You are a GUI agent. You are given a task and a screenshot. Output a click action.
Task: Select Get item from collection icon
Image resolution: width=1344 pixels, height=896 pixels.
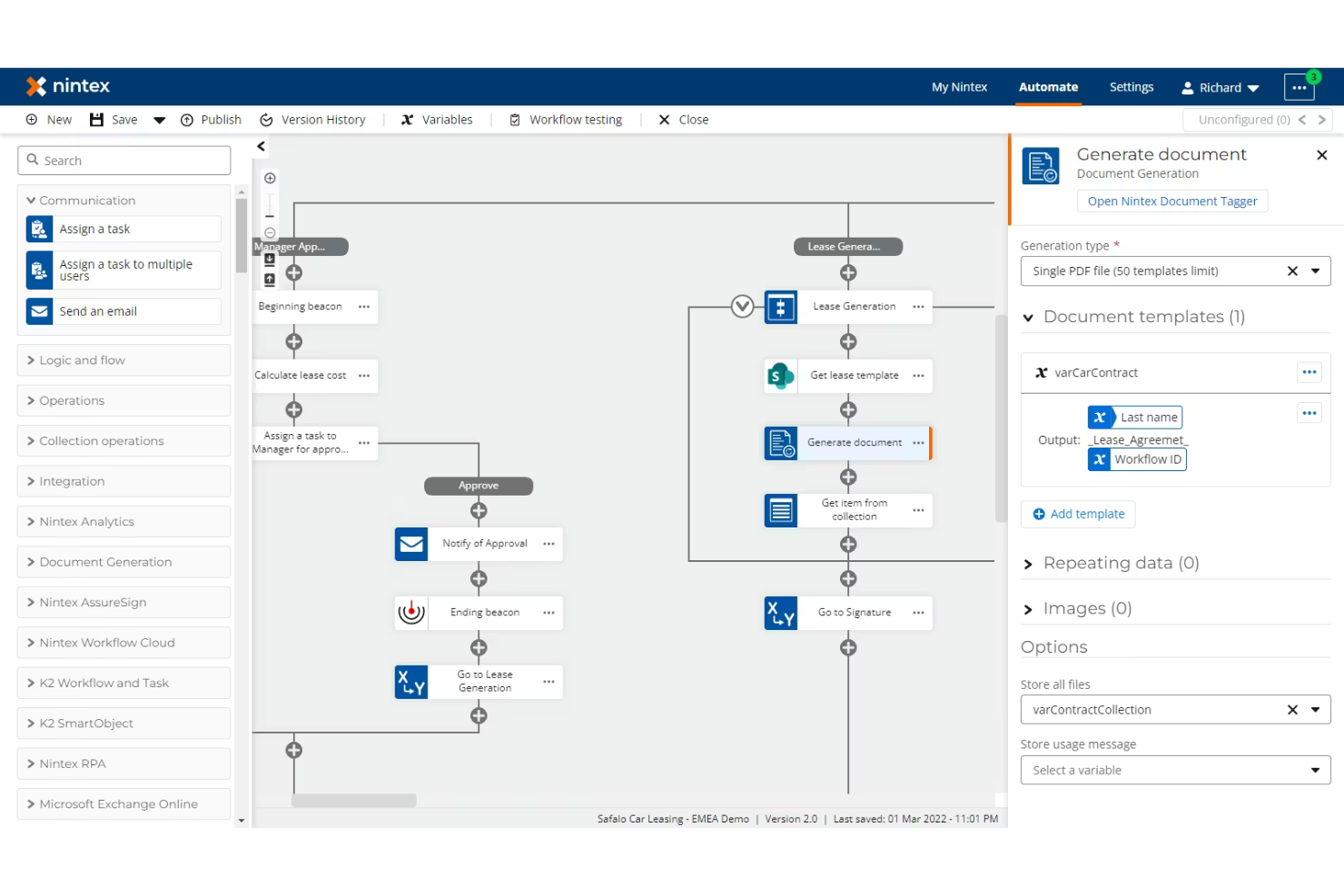(x=781, y=510)
